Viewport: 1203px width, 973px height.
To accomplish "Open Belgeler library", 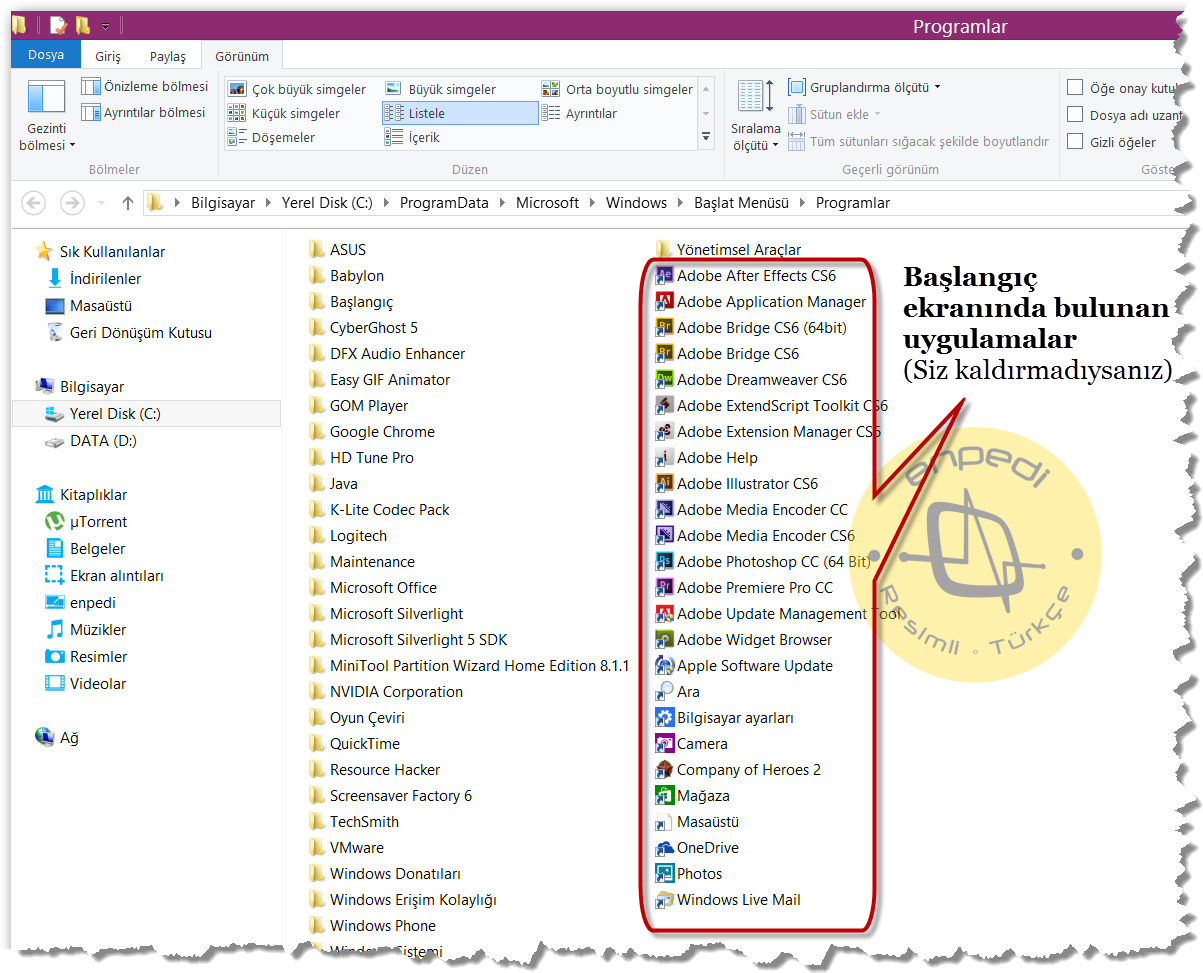I will [x=86, y=549].
